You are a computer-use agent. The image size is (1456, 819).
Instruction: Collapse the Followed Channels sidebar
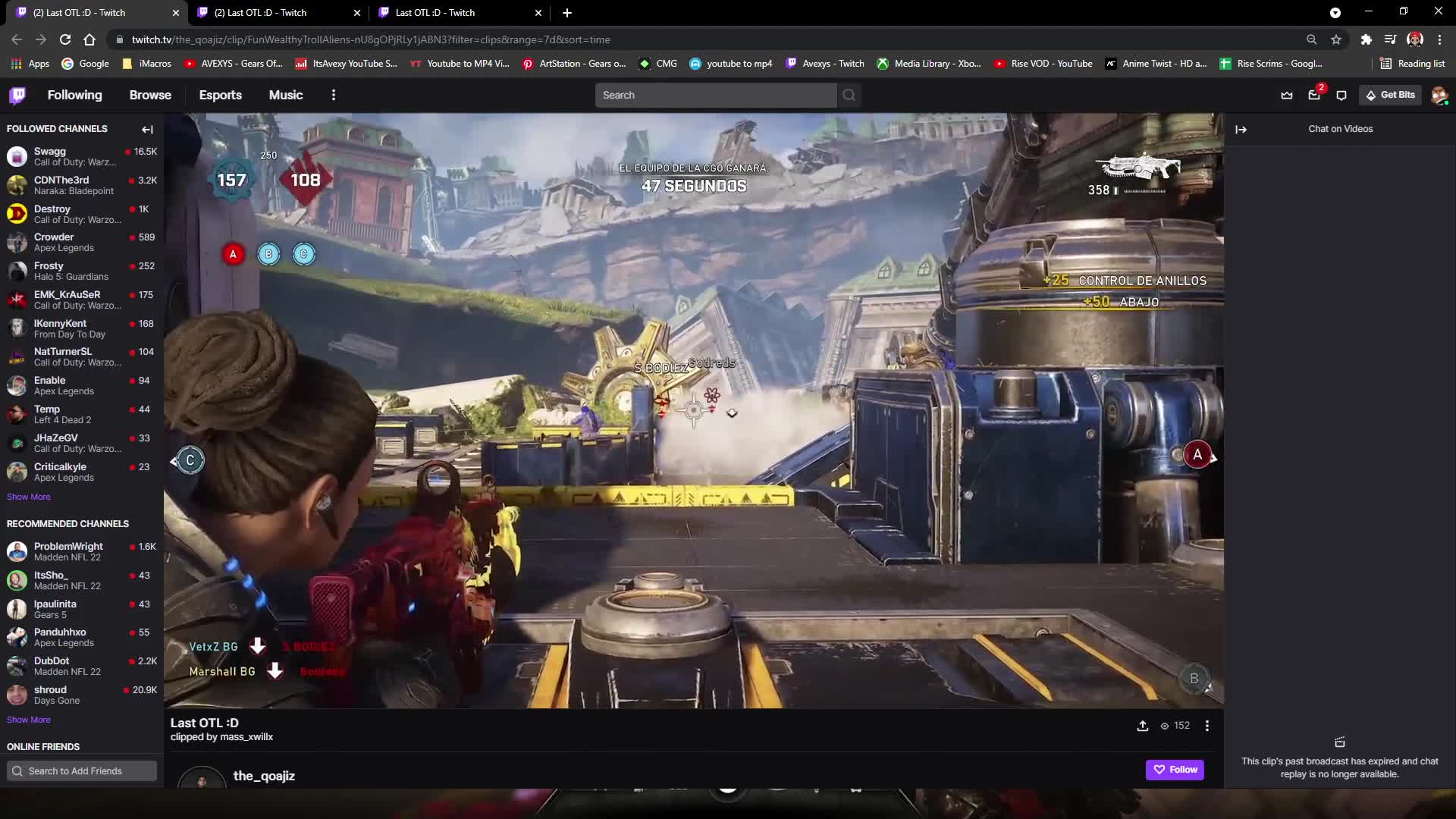tap(147, 130)
